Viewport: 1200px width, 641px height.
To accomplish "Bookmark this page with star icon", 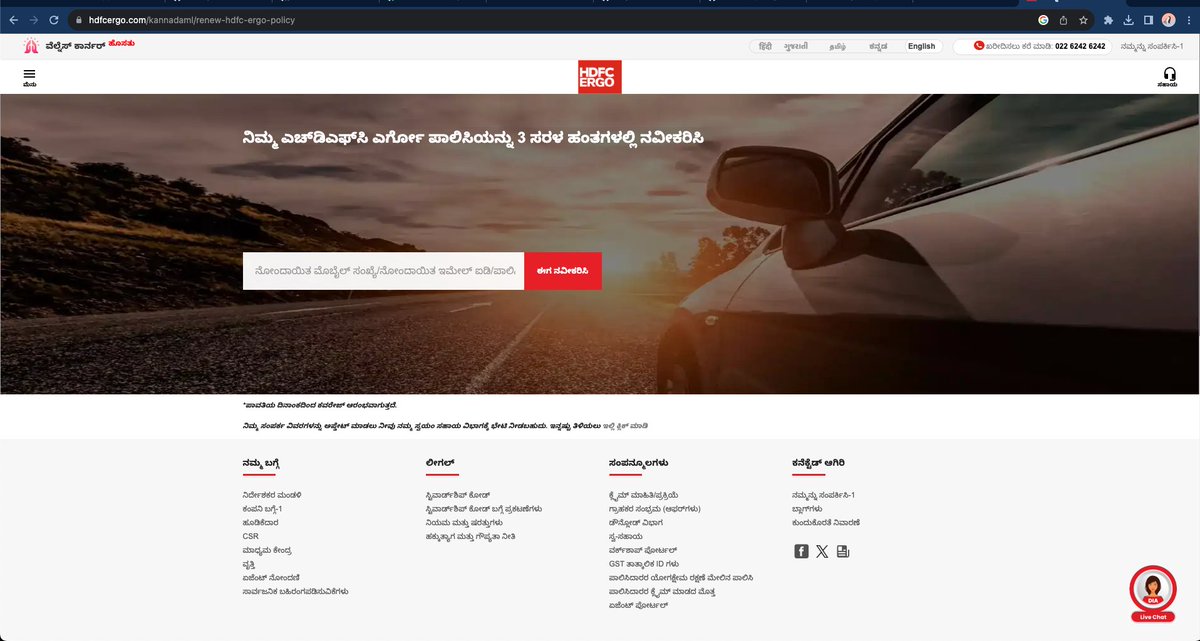I will pos(1083,20).
